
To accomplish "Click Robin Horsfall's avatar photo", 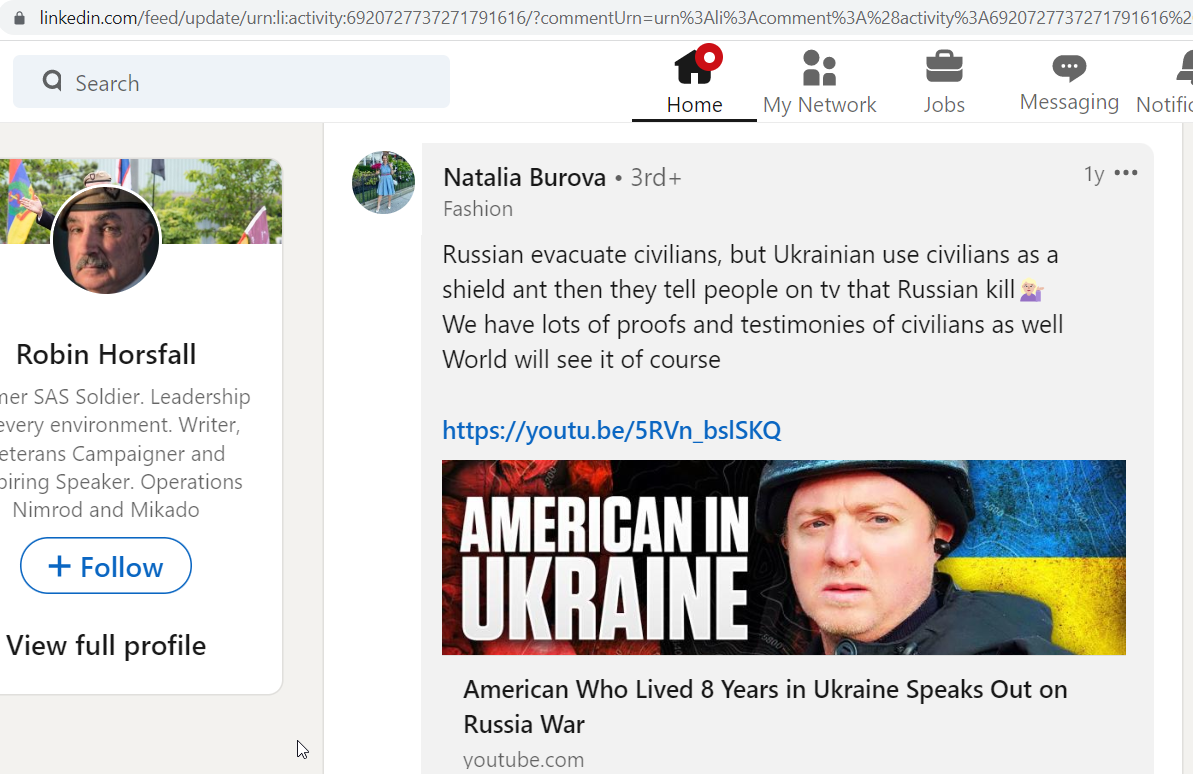I will click(x=106, y=240).
